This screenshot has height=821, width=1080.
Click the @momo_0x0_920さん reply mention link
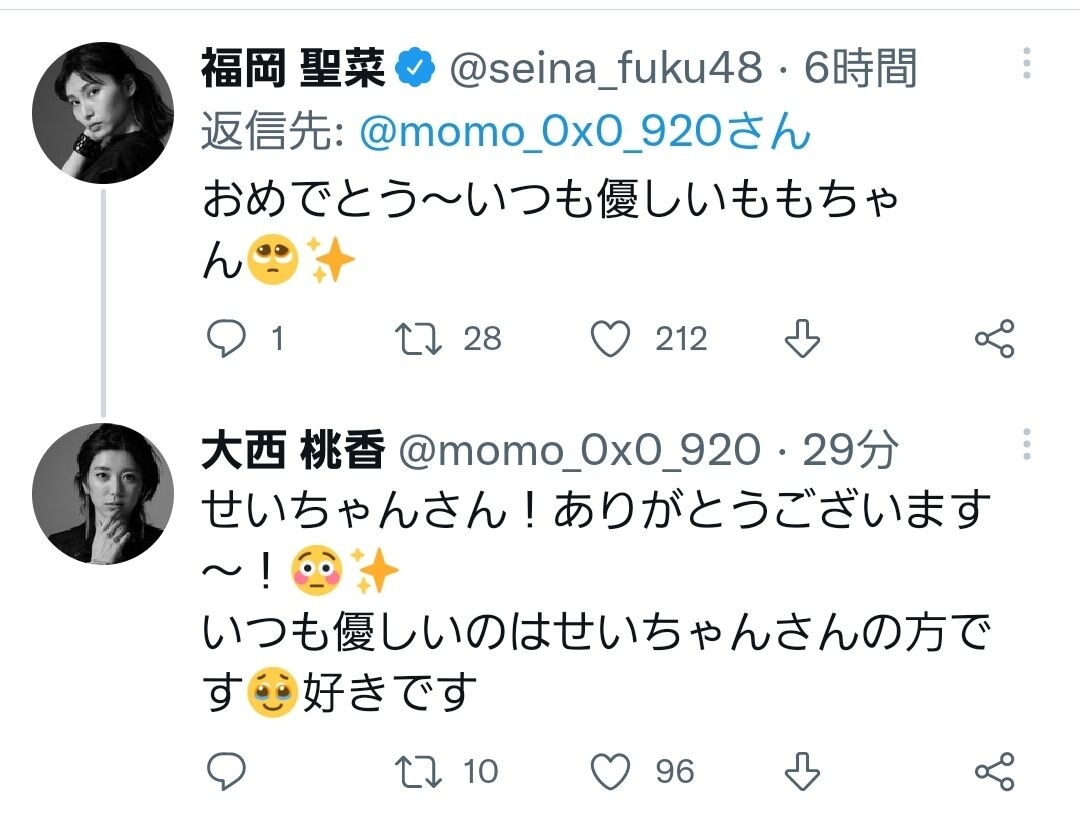click(x=584, y=131)
